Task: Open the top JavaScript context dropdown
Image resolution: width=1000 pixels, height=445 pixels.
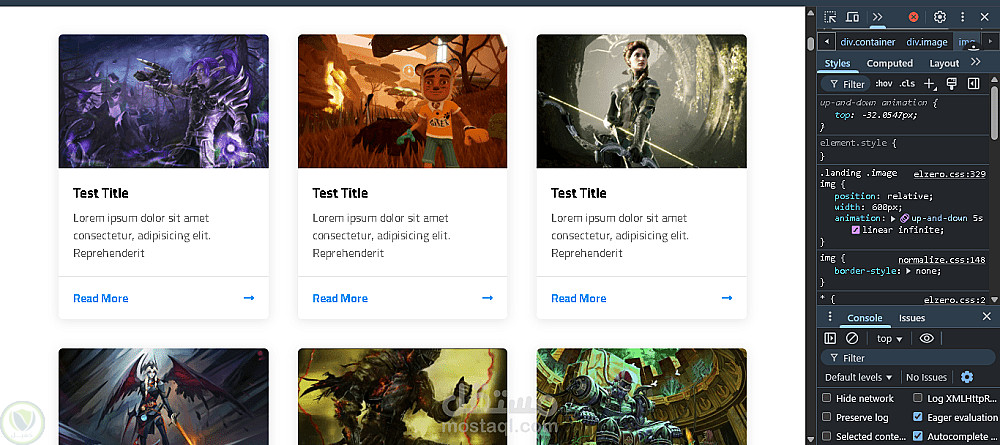Action: coord(890,339)
